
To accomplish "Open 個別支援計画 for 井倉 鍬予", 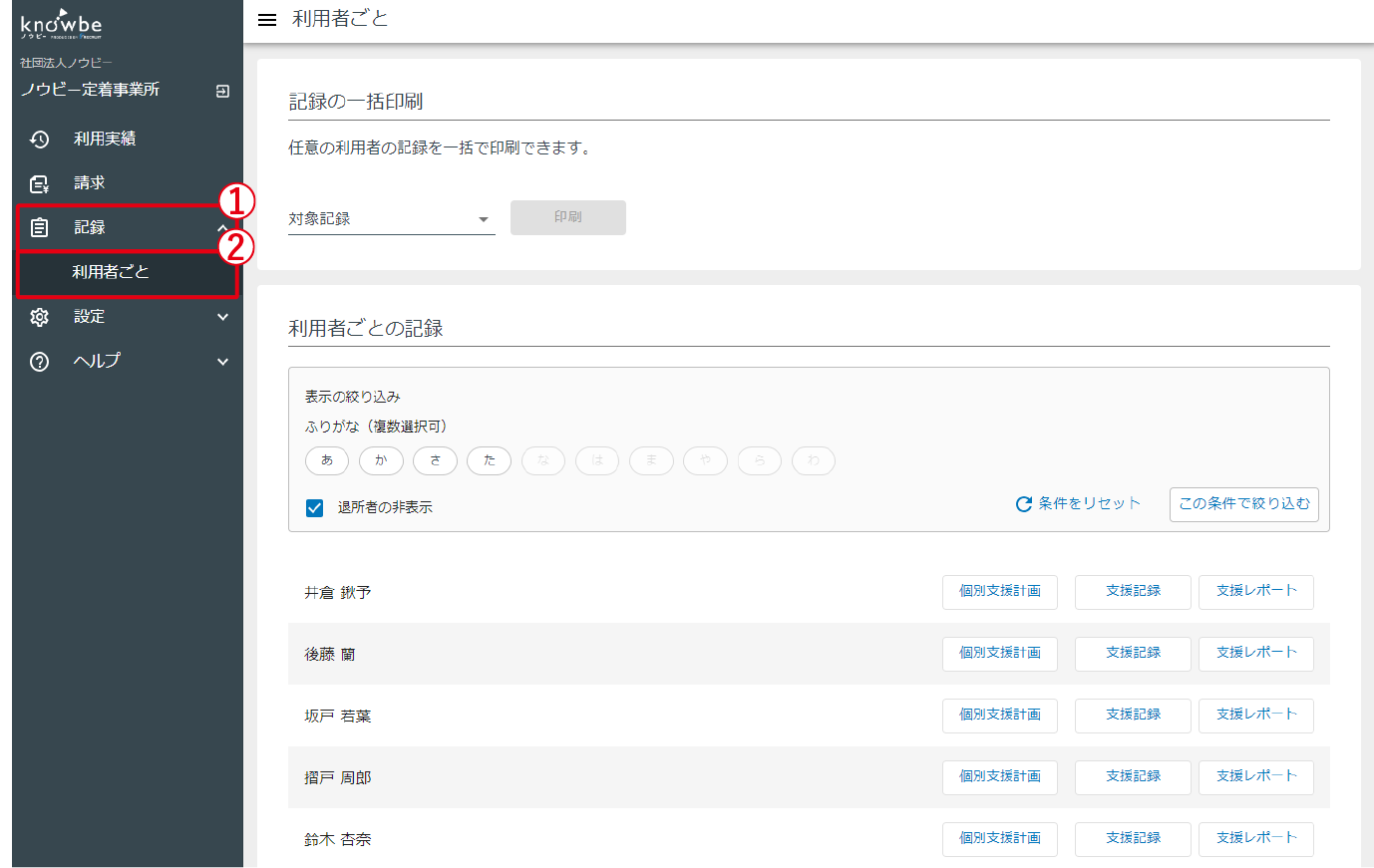I will [x=999, y=592].
